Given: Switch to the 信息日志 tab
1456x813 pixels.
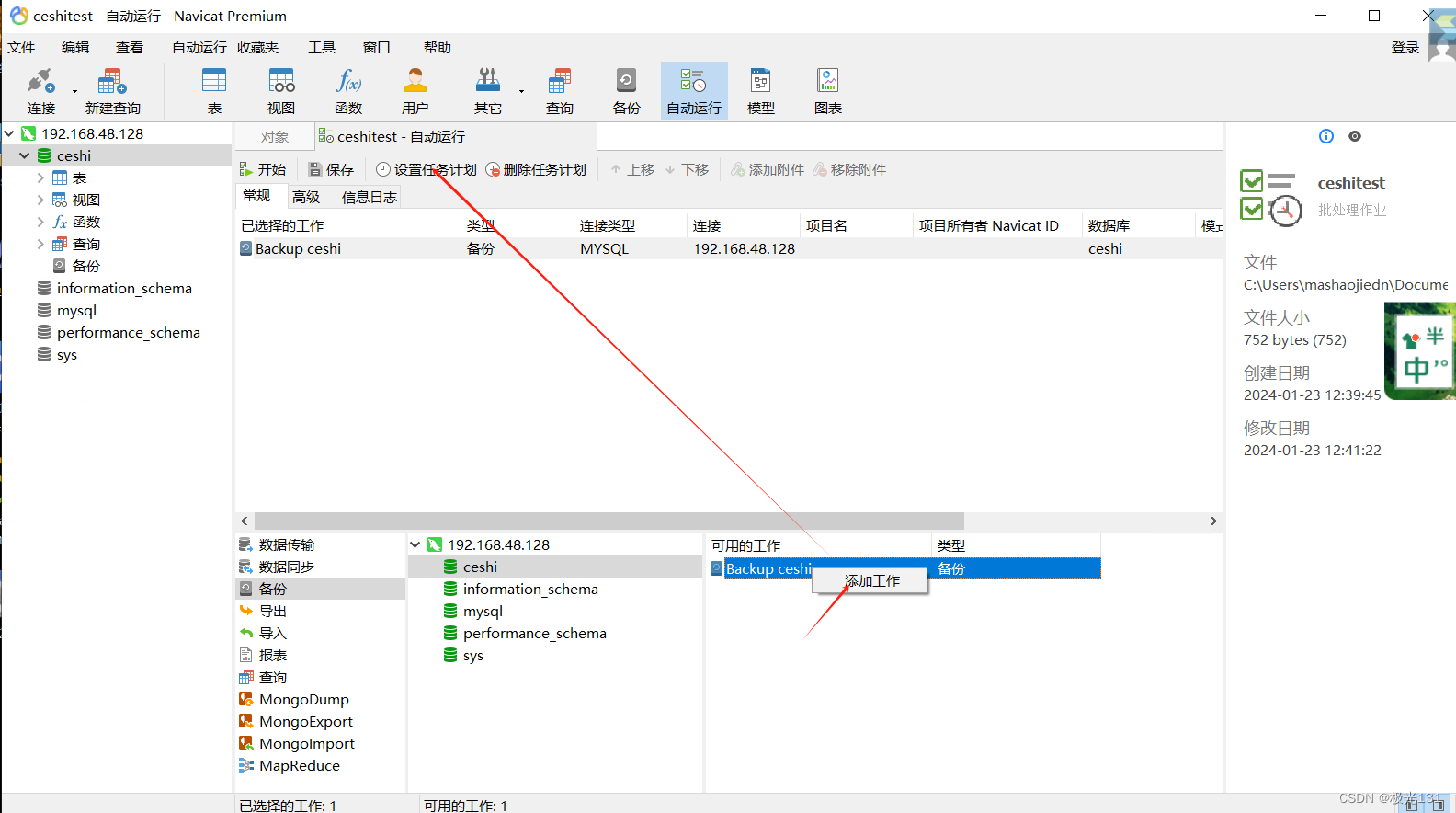Looking at the screenshot, I should pyautogui.click(x=370, y=197).
